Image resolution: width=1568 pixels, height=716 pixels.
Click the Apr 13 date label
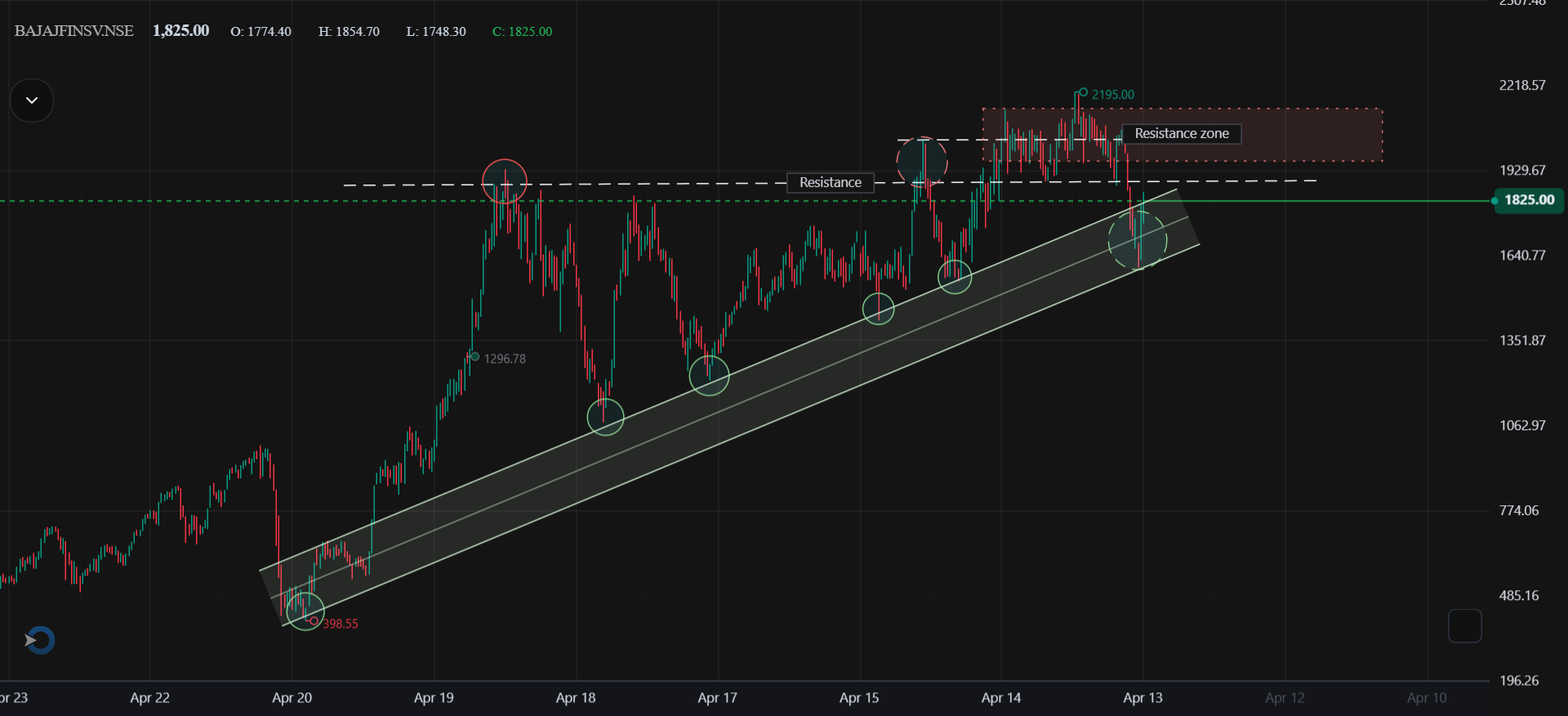point(1143,698)
